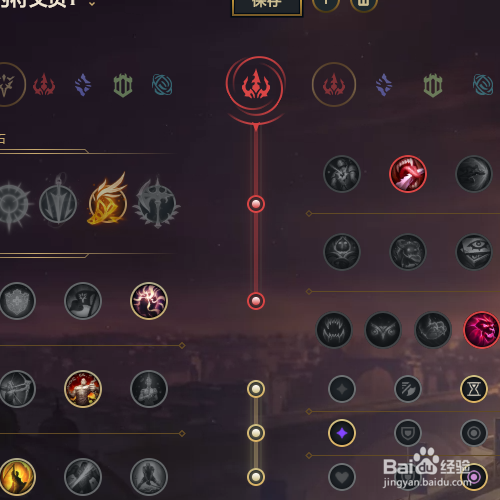Choose the Lethal Tempo keystone
The width and height of the screenshot is (500, 500).
[x=58, y=204]
